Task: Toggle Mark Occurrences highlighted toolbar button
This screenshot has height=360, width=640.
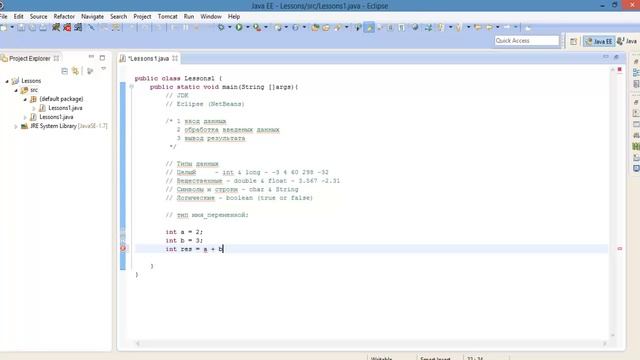Action: pos(369,27)
